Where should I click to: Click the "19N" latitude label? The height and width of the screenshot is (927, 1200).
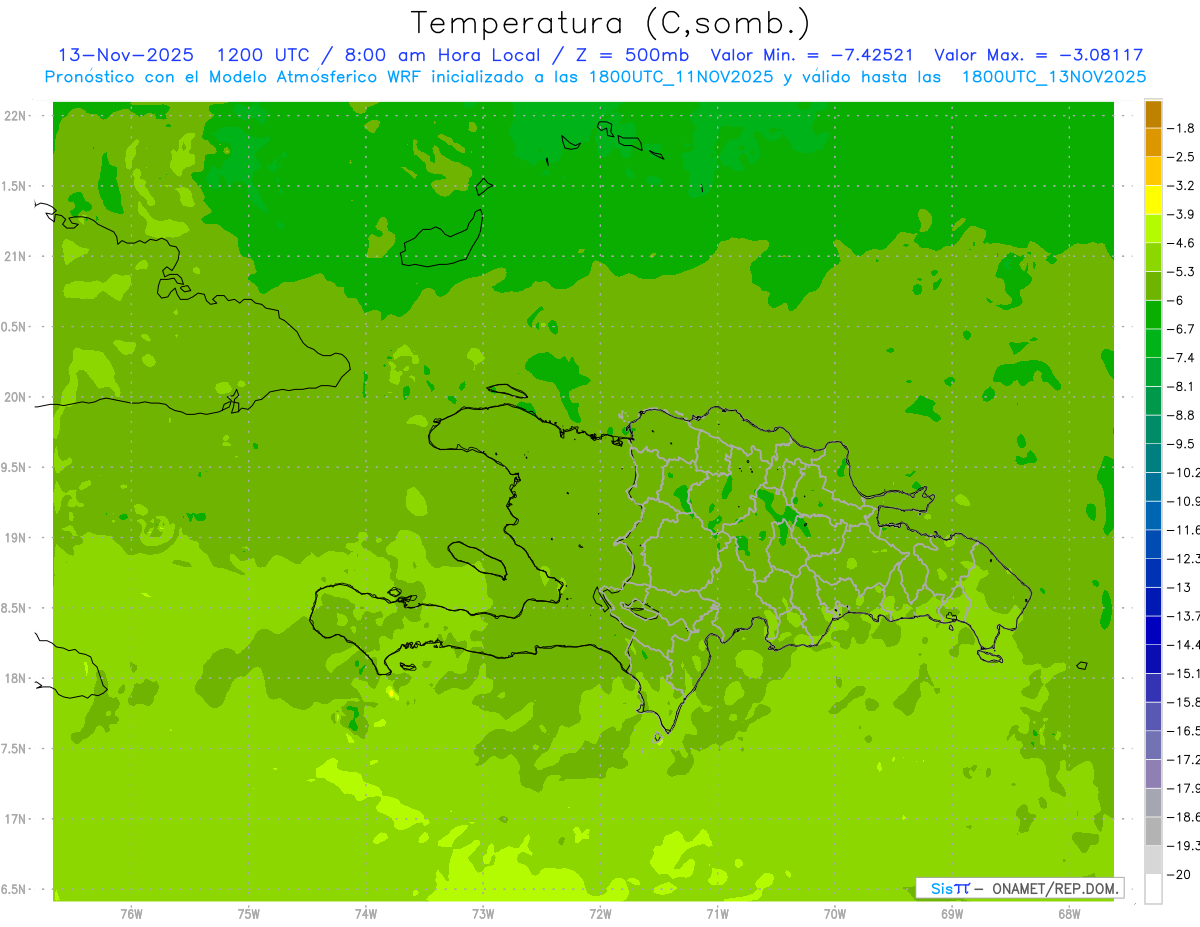(15, 538)
